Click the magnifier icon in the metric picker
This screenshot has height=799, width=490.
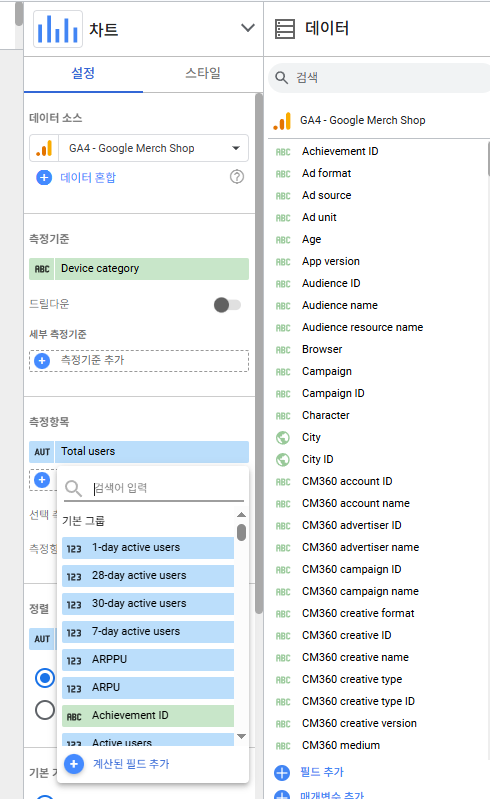73,488
